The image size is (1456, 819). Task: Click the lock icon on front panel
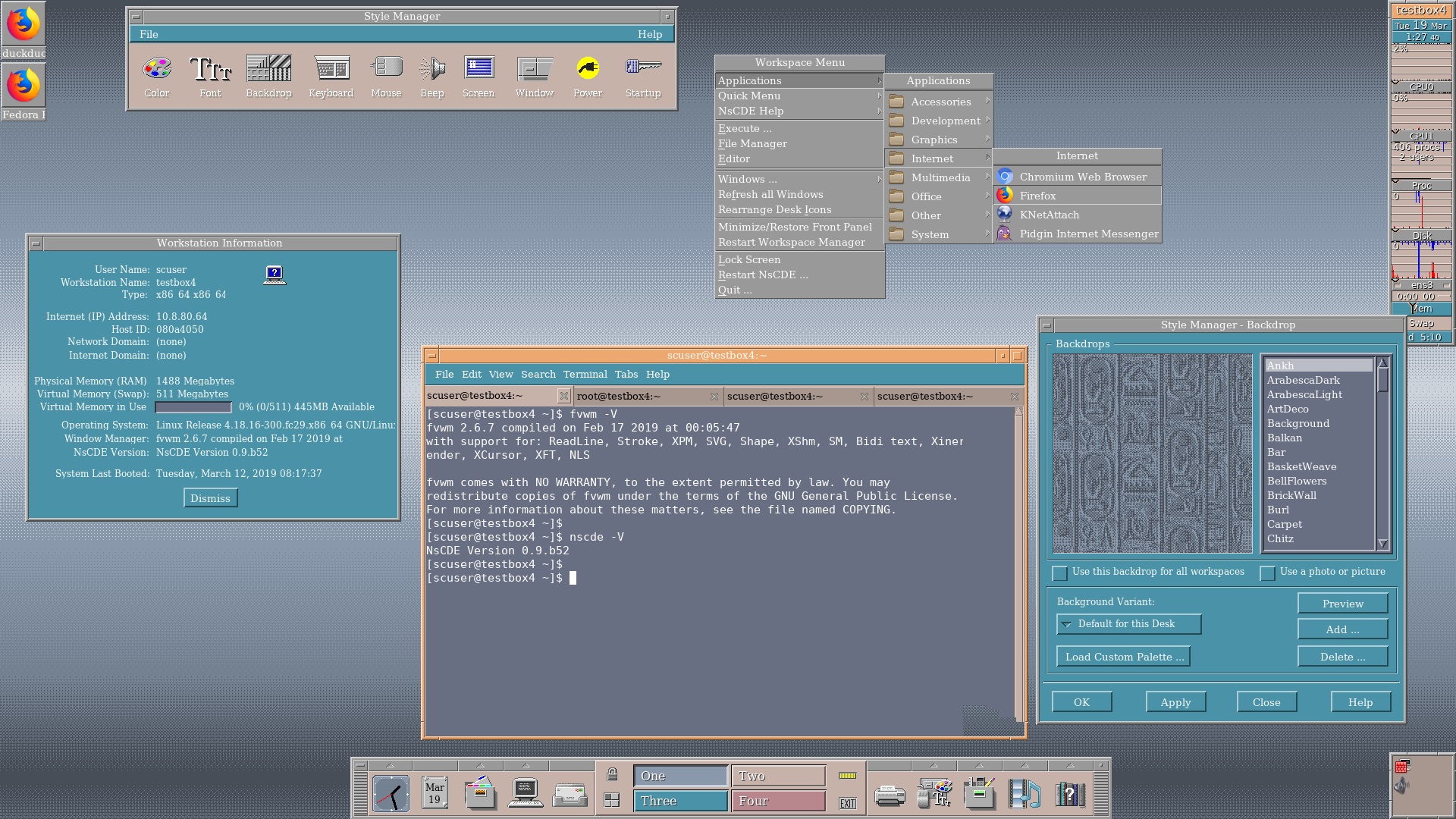coord(612,774)
